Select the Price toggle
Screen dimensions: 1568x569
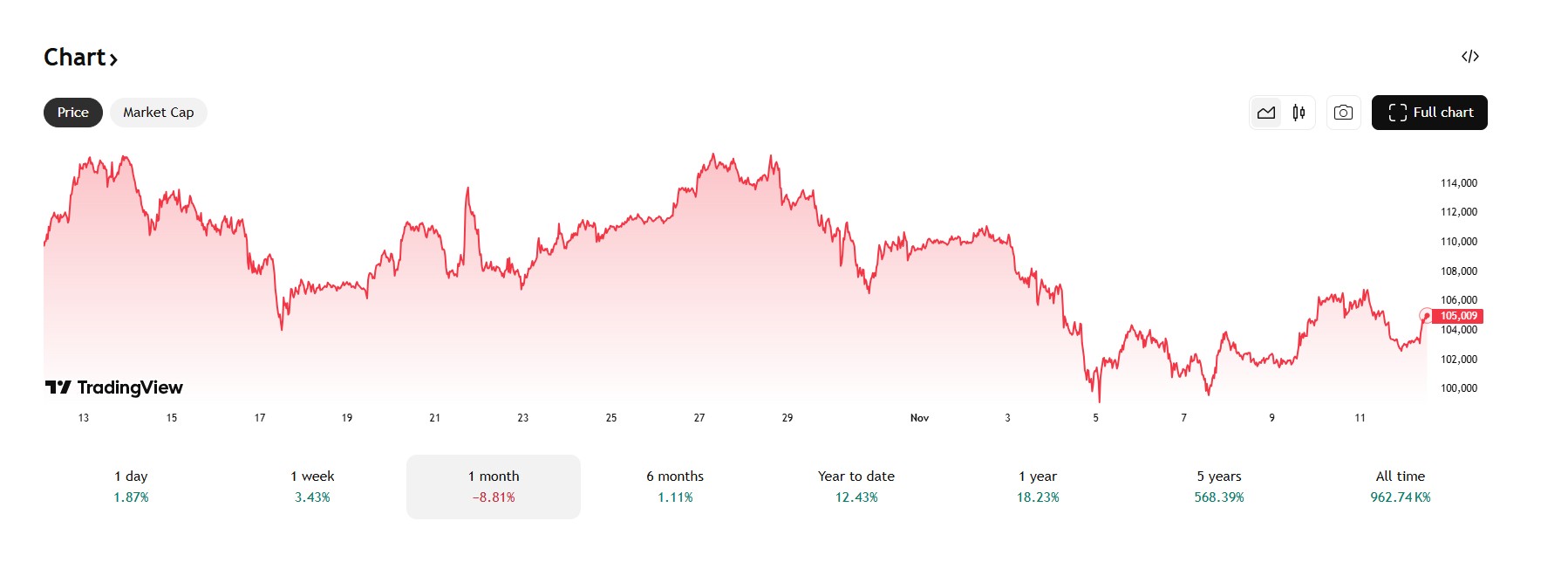73,113
